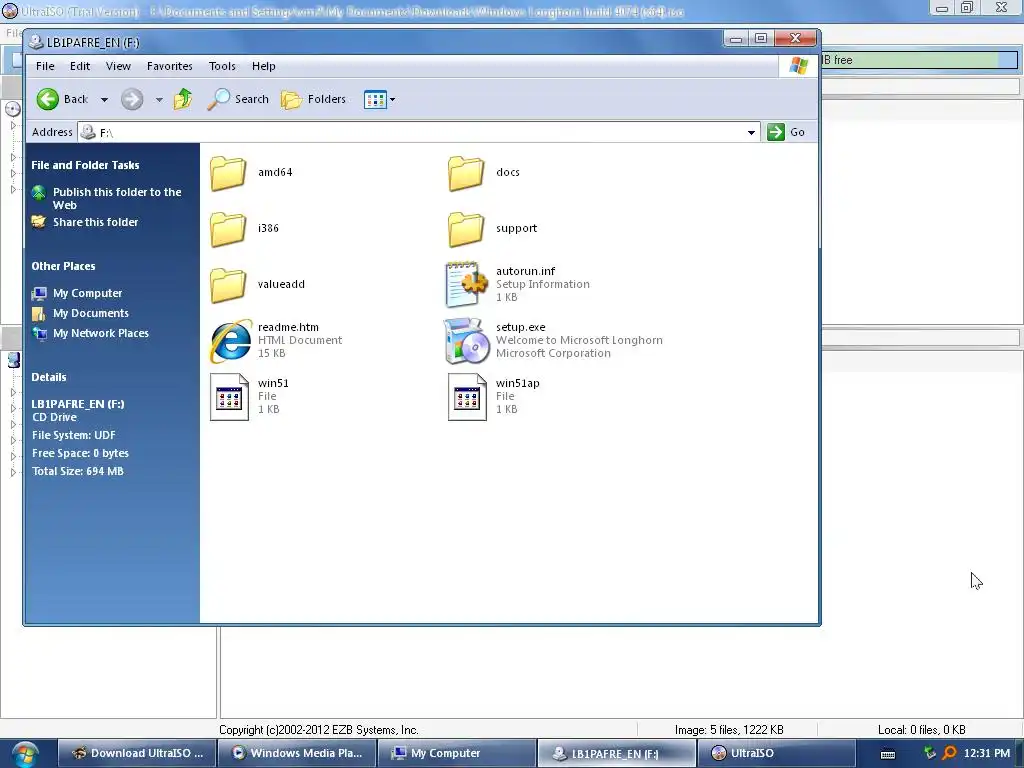
Task: Select the i386 folder icon
Action: click(x=228, y=229)
